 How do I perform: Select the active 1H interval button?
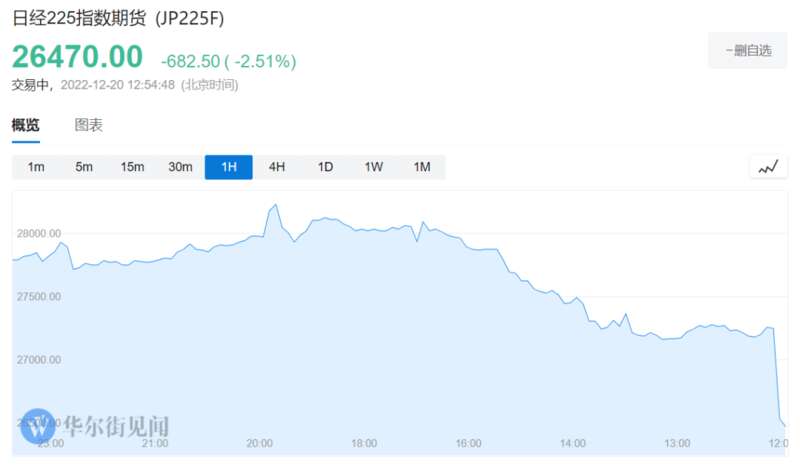coord(229,167)
